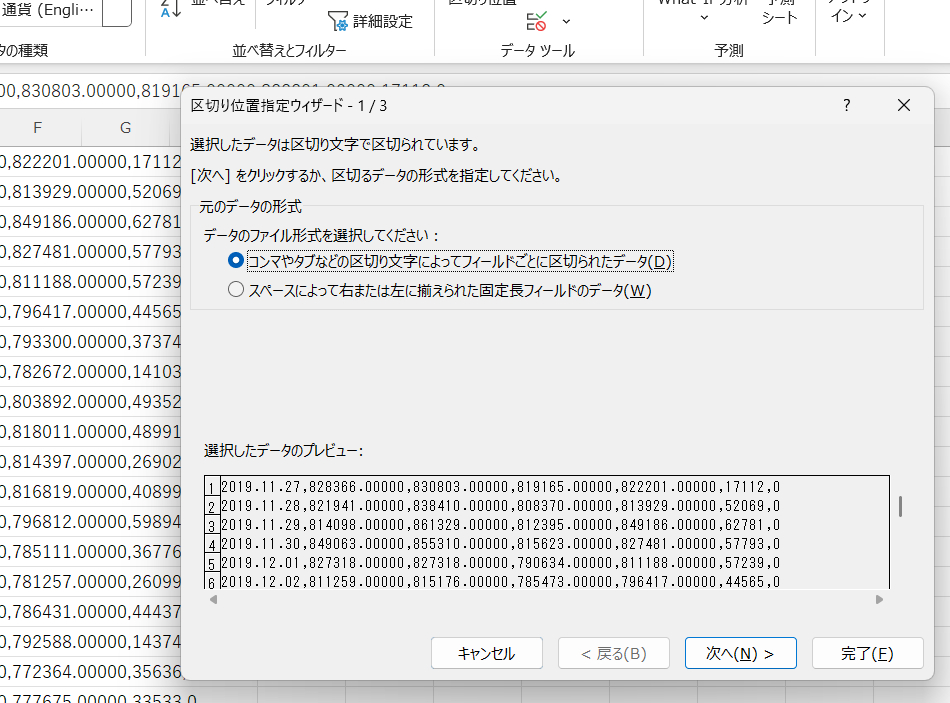This screenshot has height=703, width=950.
Task: Select the fixed-width field radio option (W)
Action: coord(439,290)
